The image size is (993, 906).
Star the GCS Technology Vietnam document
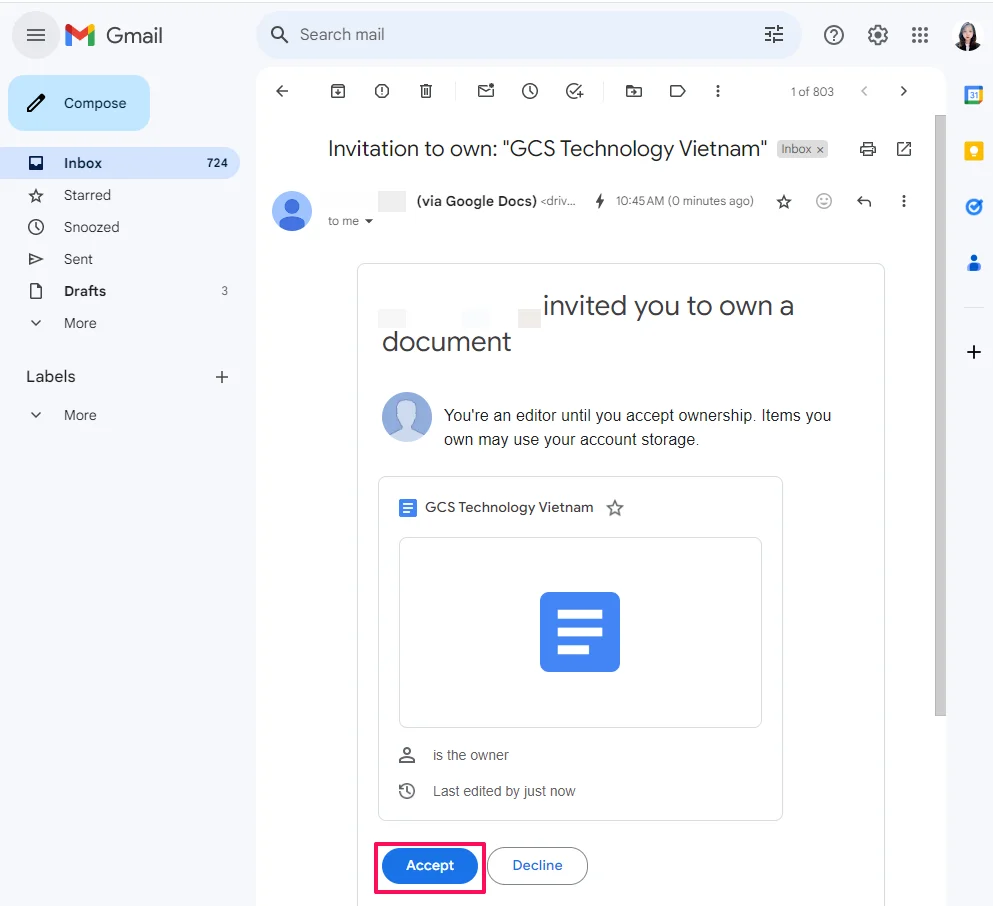[x=615, y=508]
